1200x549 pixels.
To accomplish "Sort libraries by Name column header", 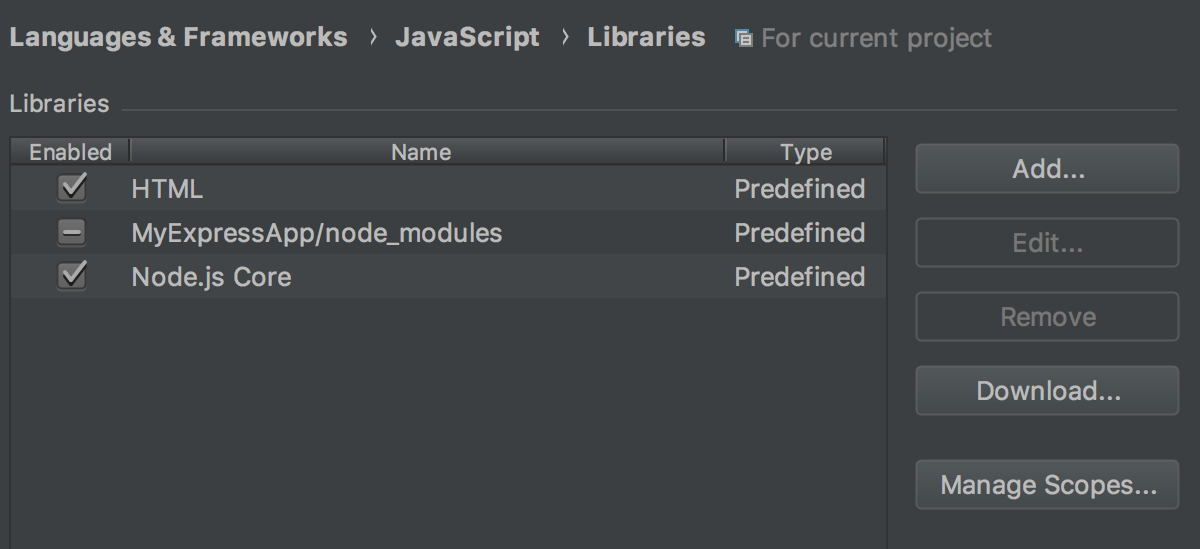I will point(421,152).
